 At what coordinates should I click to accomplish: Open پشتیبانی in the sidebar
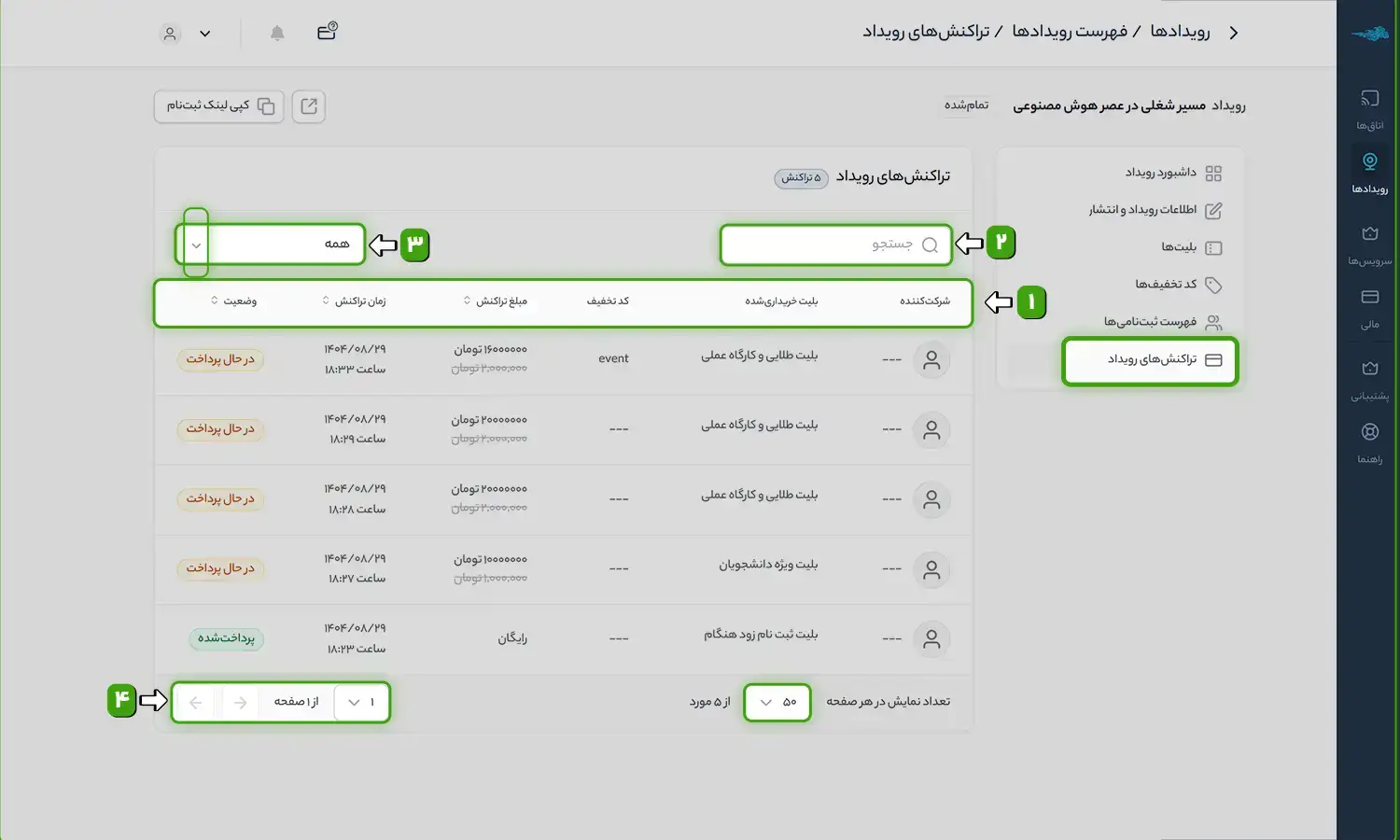[x=1369, y=379]
